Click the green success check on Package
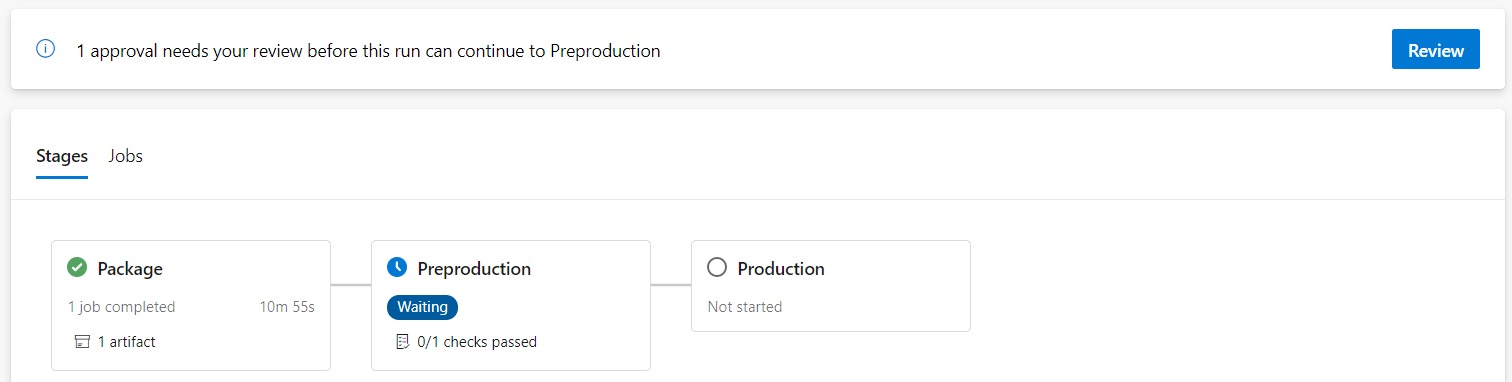The height and width of the screenshot is (382, 1512). (x=77, y=268)
